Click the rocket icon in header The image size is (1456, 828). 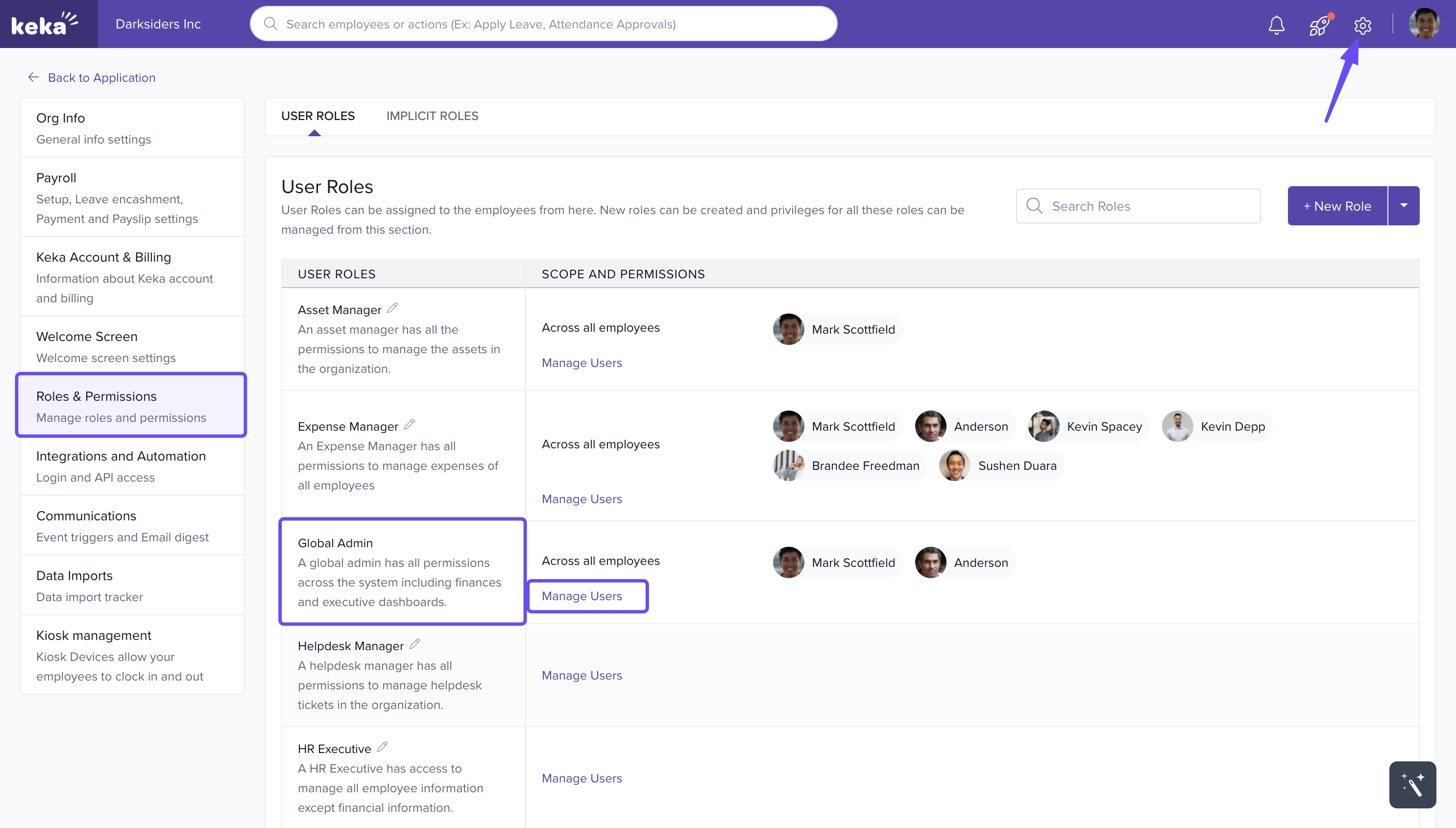[1319, 25]
